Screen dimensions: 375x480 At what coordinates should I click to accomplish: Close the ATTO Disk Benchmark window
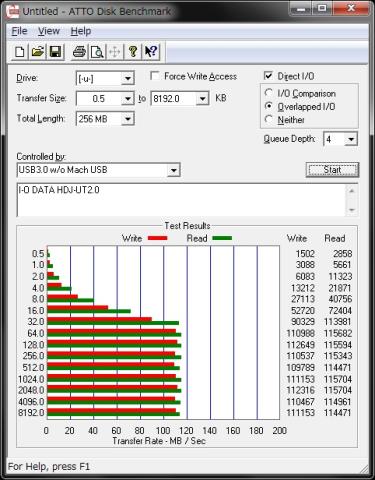point(351,8)
